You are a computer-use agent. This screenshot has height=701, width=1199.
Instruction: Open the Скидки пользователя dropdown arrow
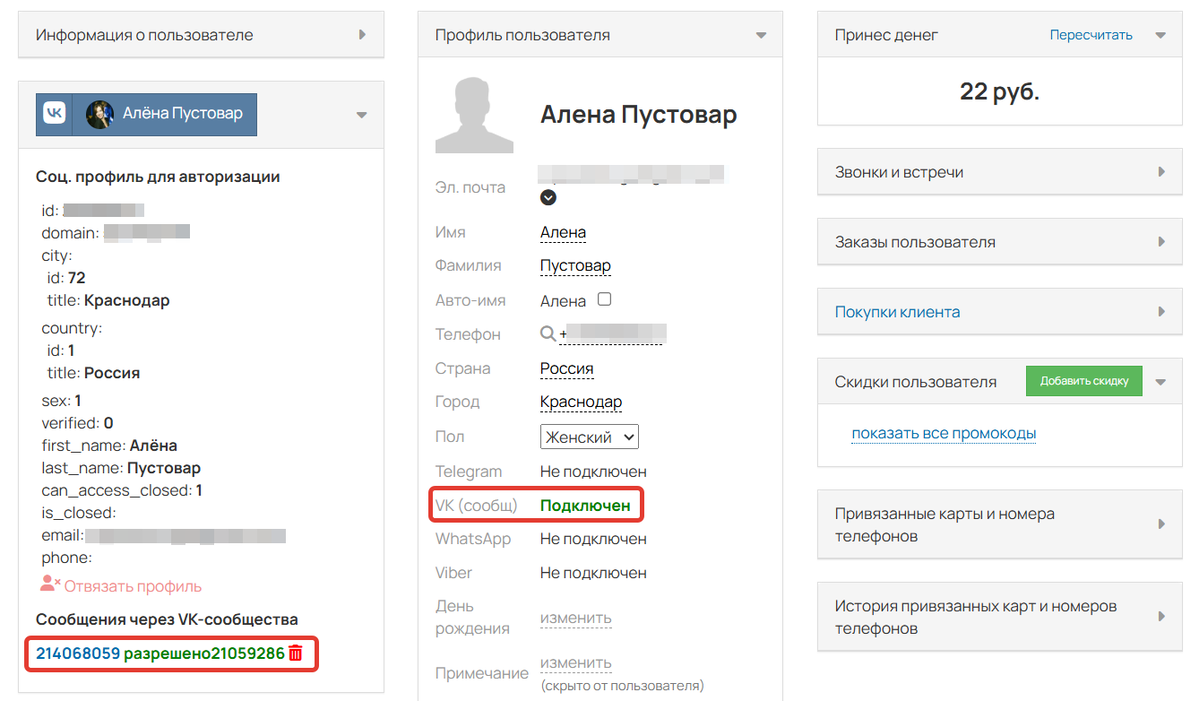[1160, 381]
